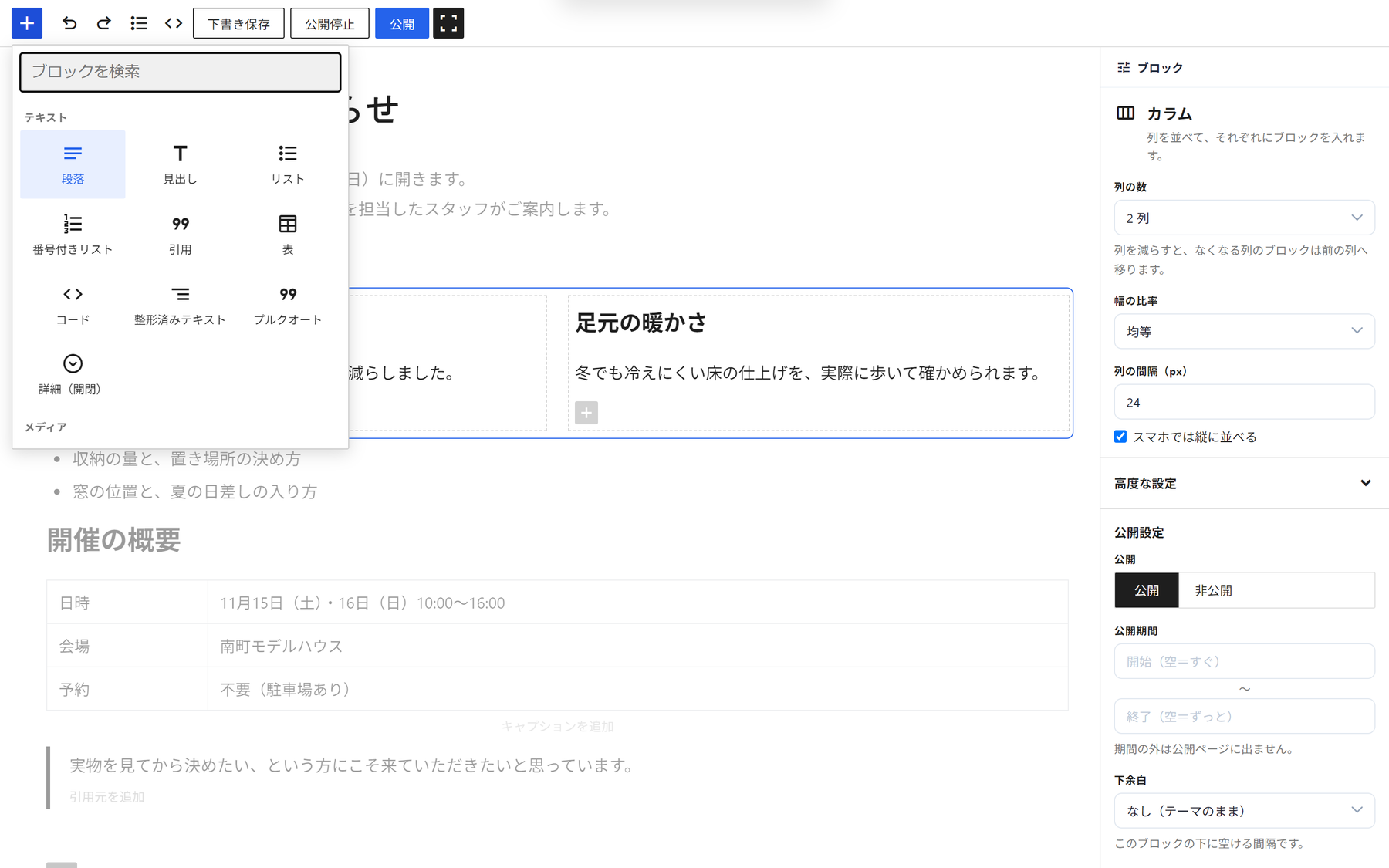
Task: Click the 予約 table header cell
Action: coord(127,689)
